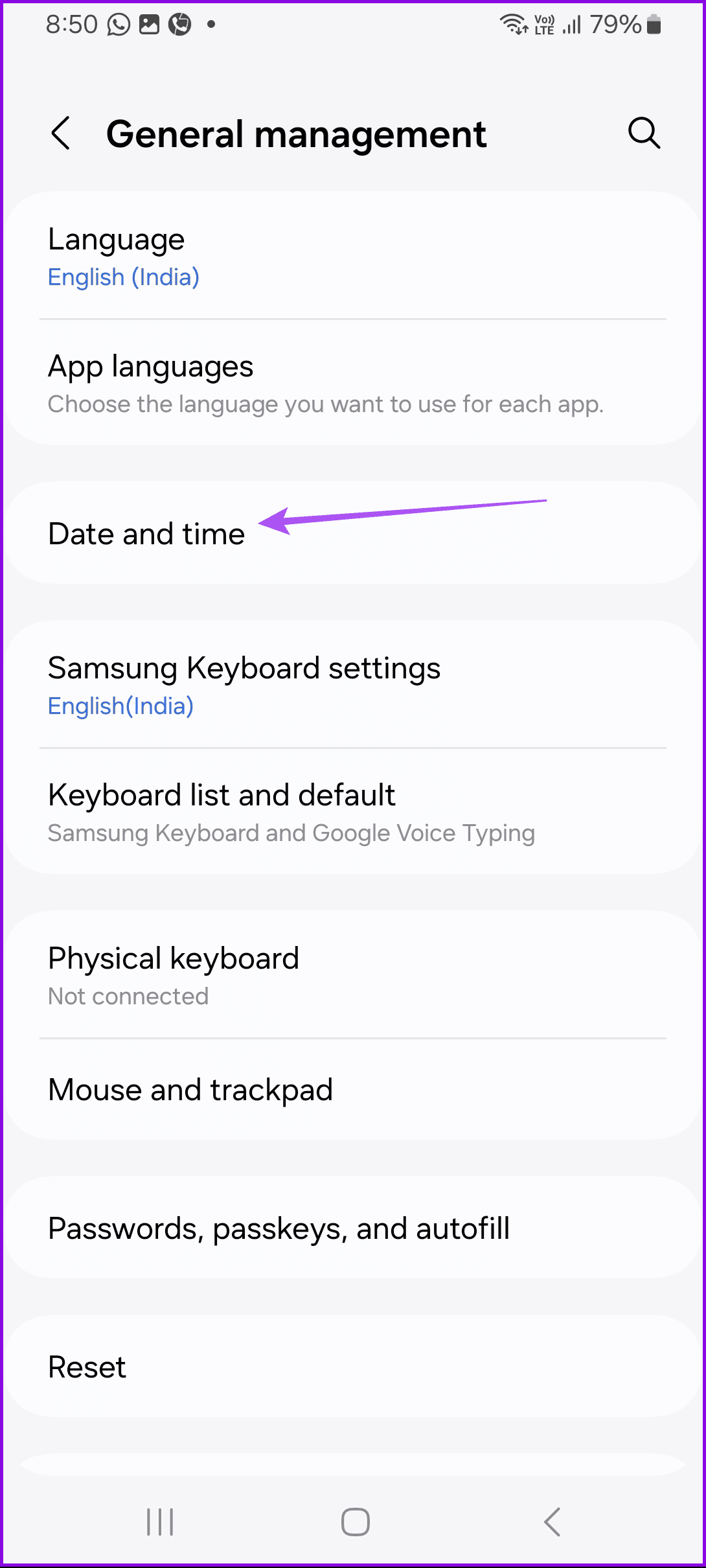Click the back arrow in General management header
The height and width of the screenshot is (1568, 706).
[x=62, y=134]
